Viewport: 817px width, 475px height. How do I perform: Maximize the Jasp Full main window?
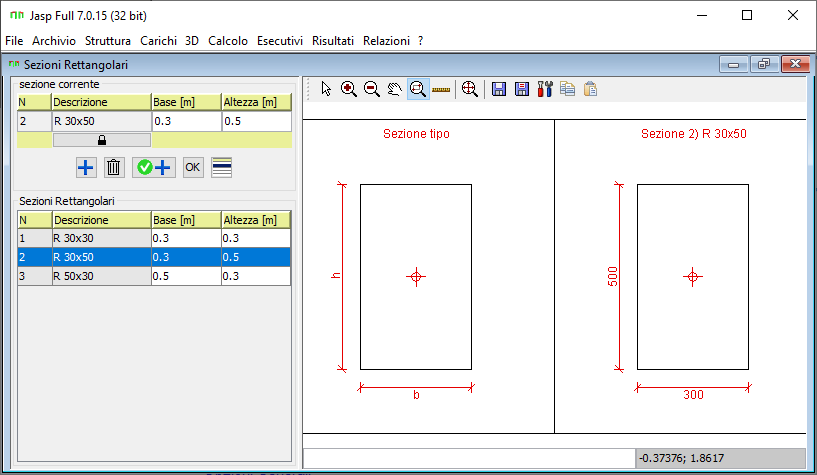pos(747,16)
